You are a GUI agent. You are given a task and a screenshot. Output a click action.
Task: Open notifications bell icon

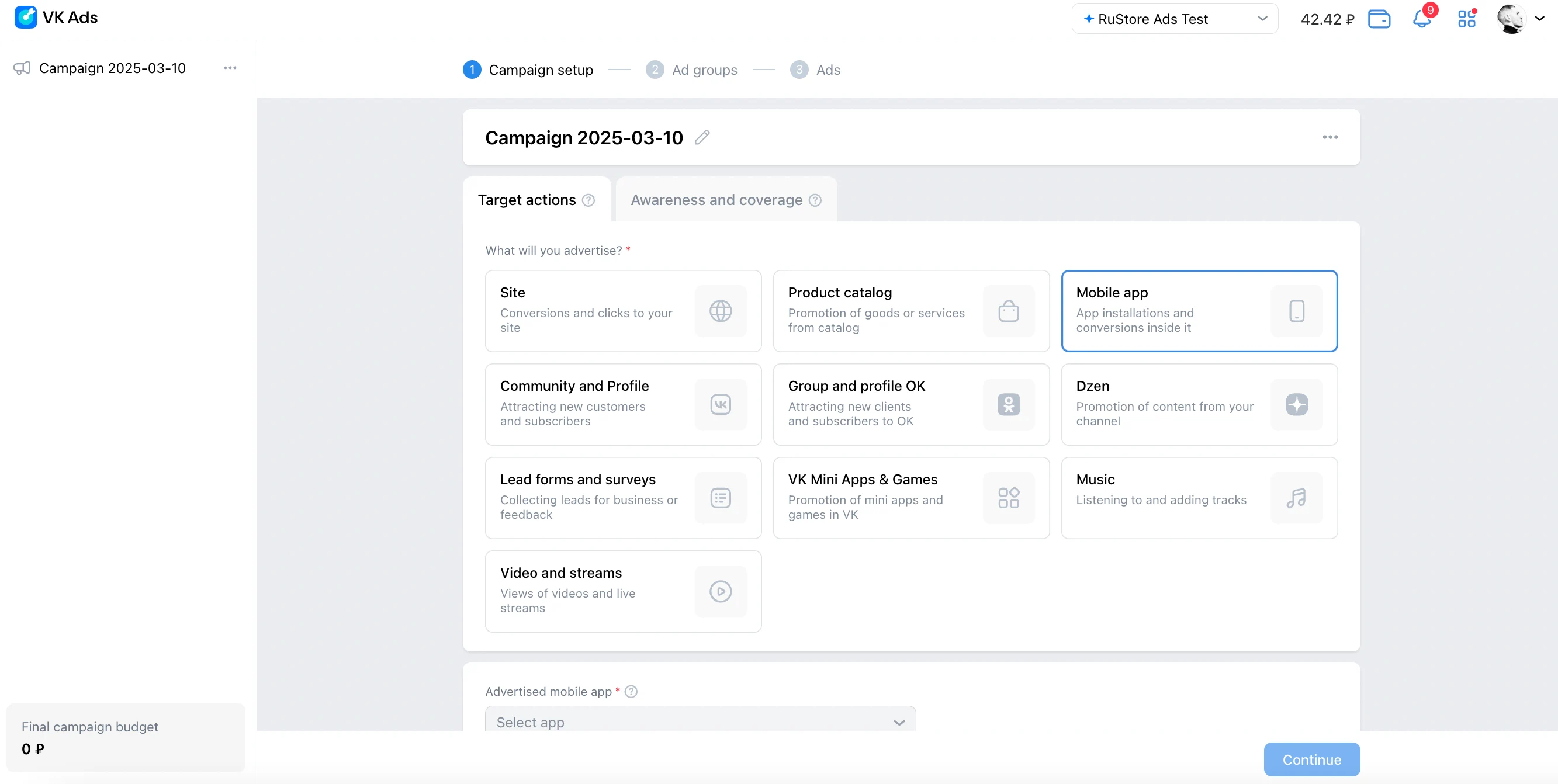pos(1421,19)
